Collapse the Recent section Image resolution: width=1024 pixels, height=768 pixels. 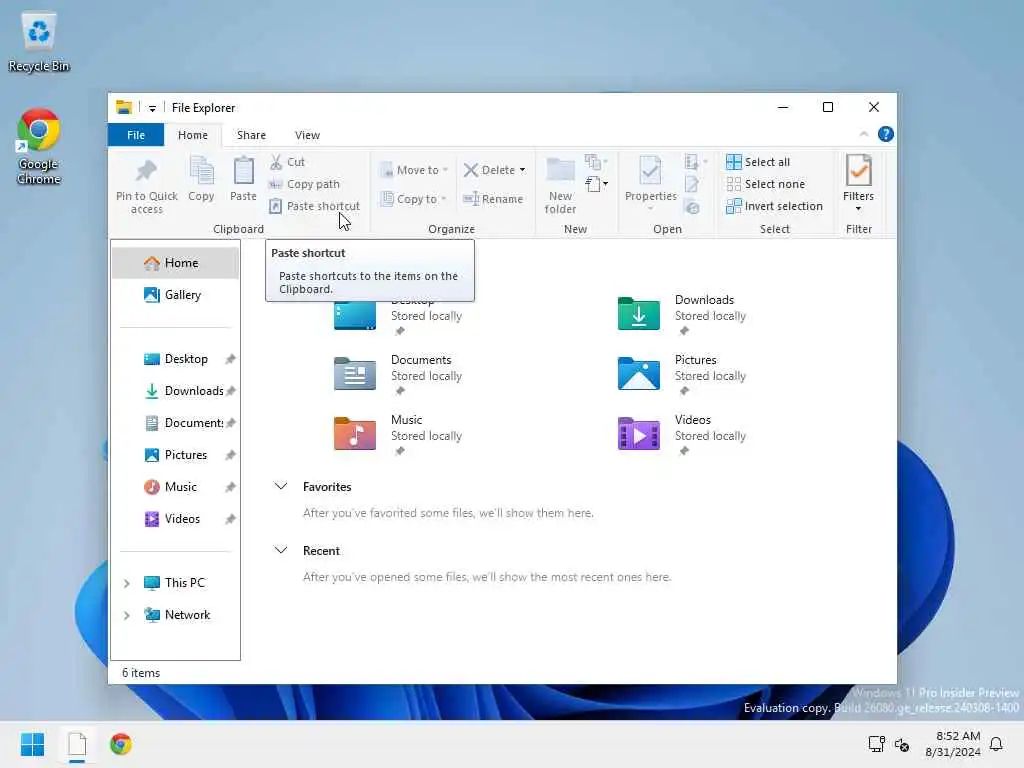281,551
